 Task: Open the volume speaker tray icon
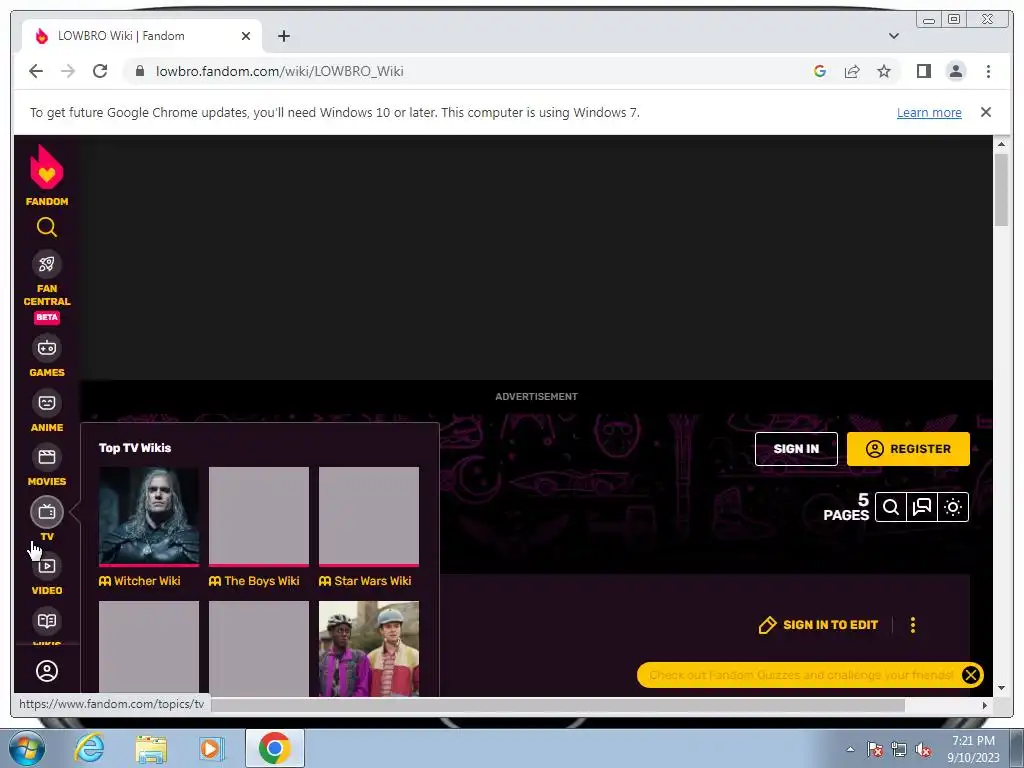click(923, 750)
